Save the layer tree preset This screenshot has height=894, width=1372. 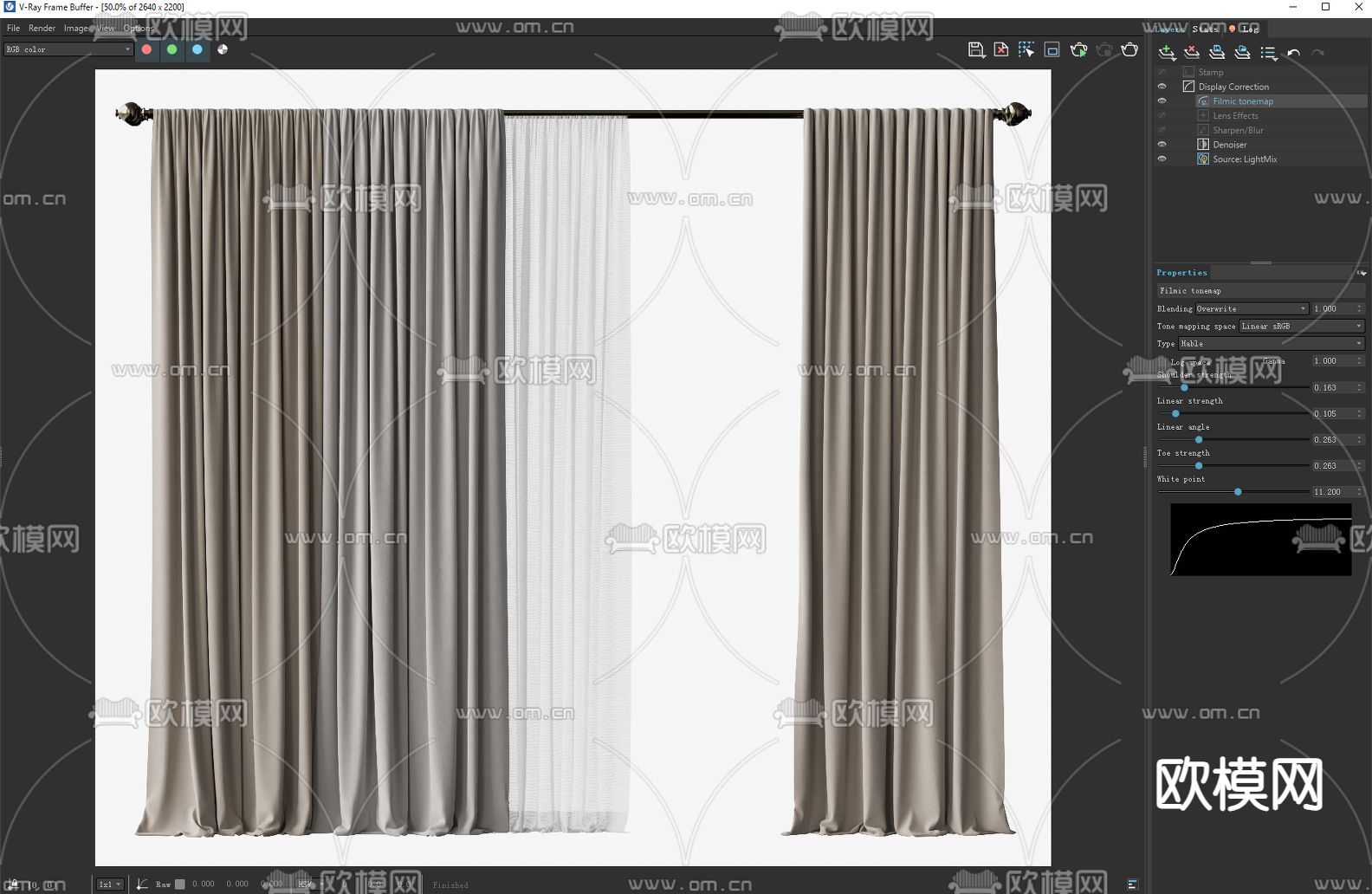click(1217, 53)
